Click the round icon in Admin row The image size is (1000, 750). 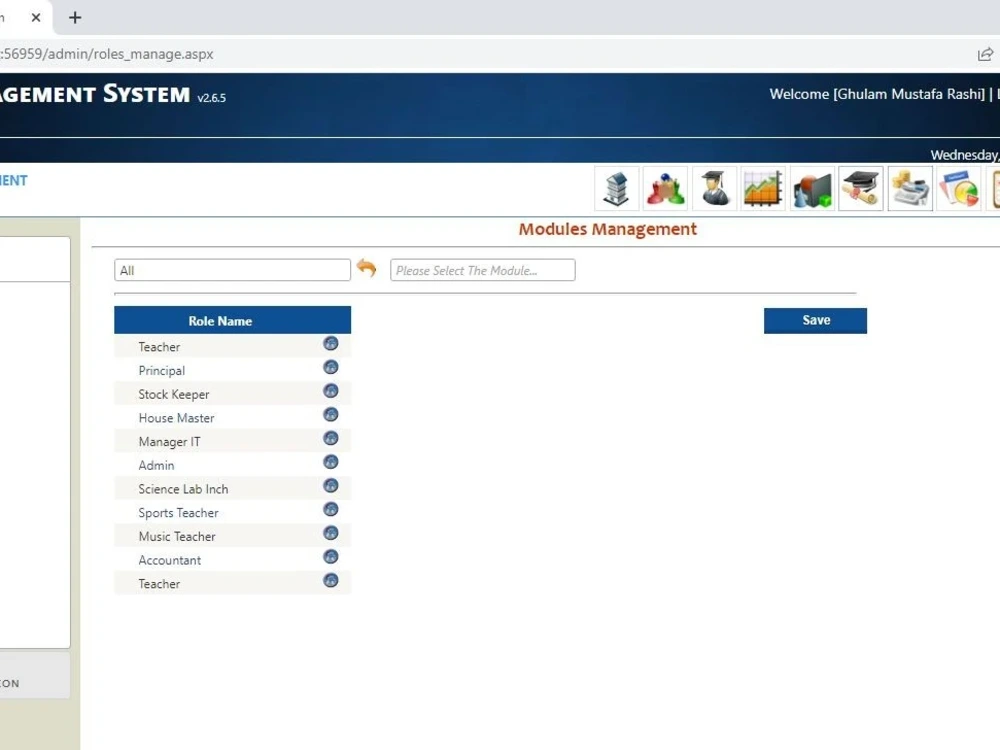(330, 462)
